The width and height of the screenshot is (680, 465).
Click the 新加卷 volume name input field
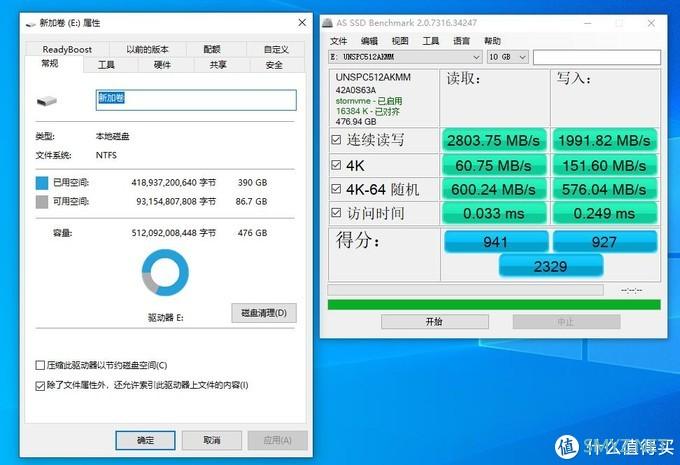(x=196, y=100)
